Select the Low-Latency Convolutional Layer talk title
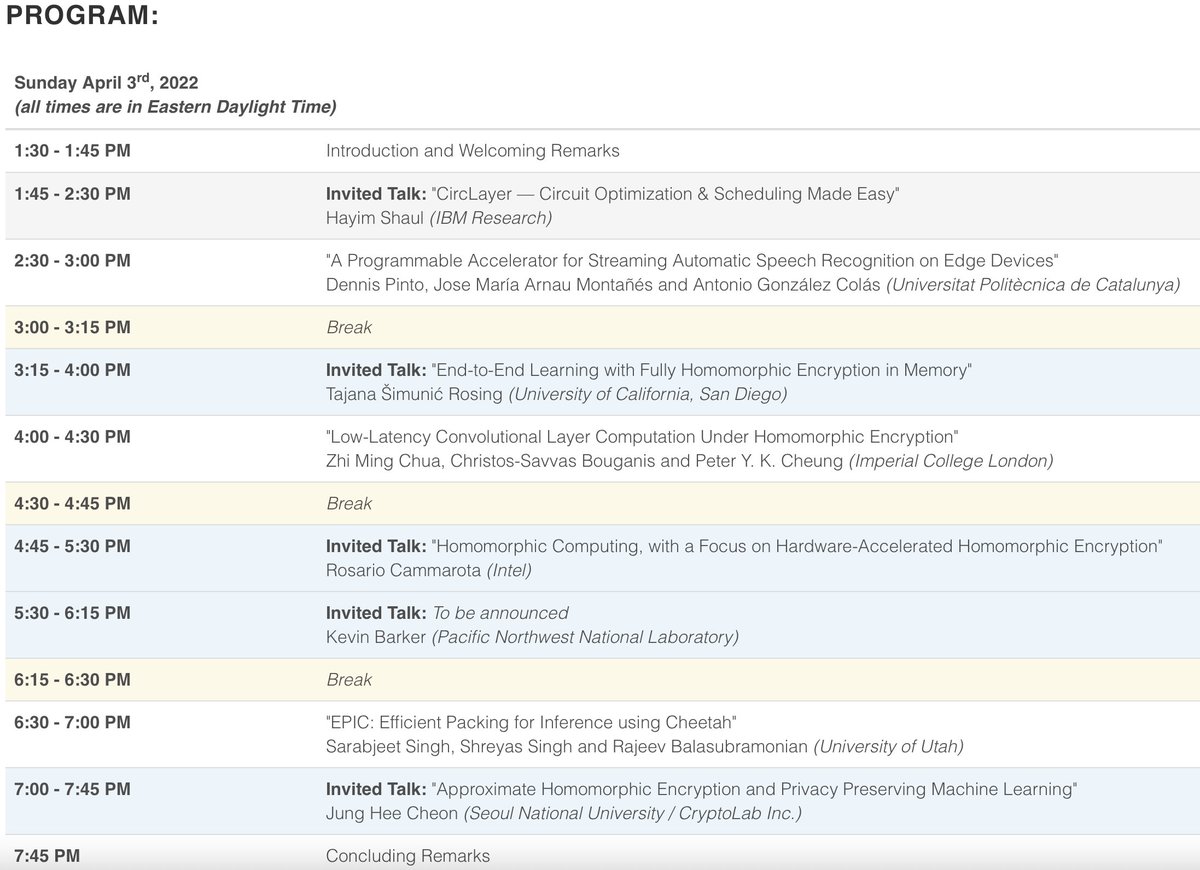This screenshot has width=1200, height=870. click(642, 437)
